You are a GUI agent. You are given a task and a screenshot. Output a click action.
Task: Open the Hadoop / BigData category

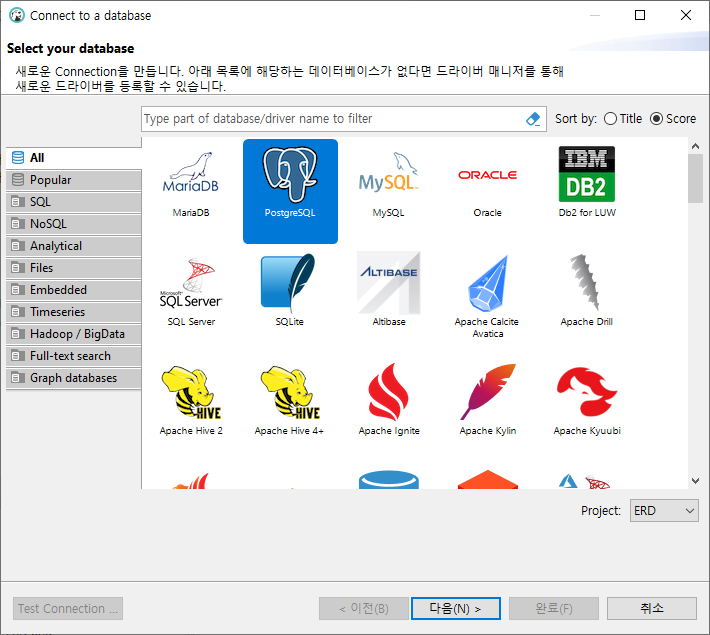coord(74,334)
